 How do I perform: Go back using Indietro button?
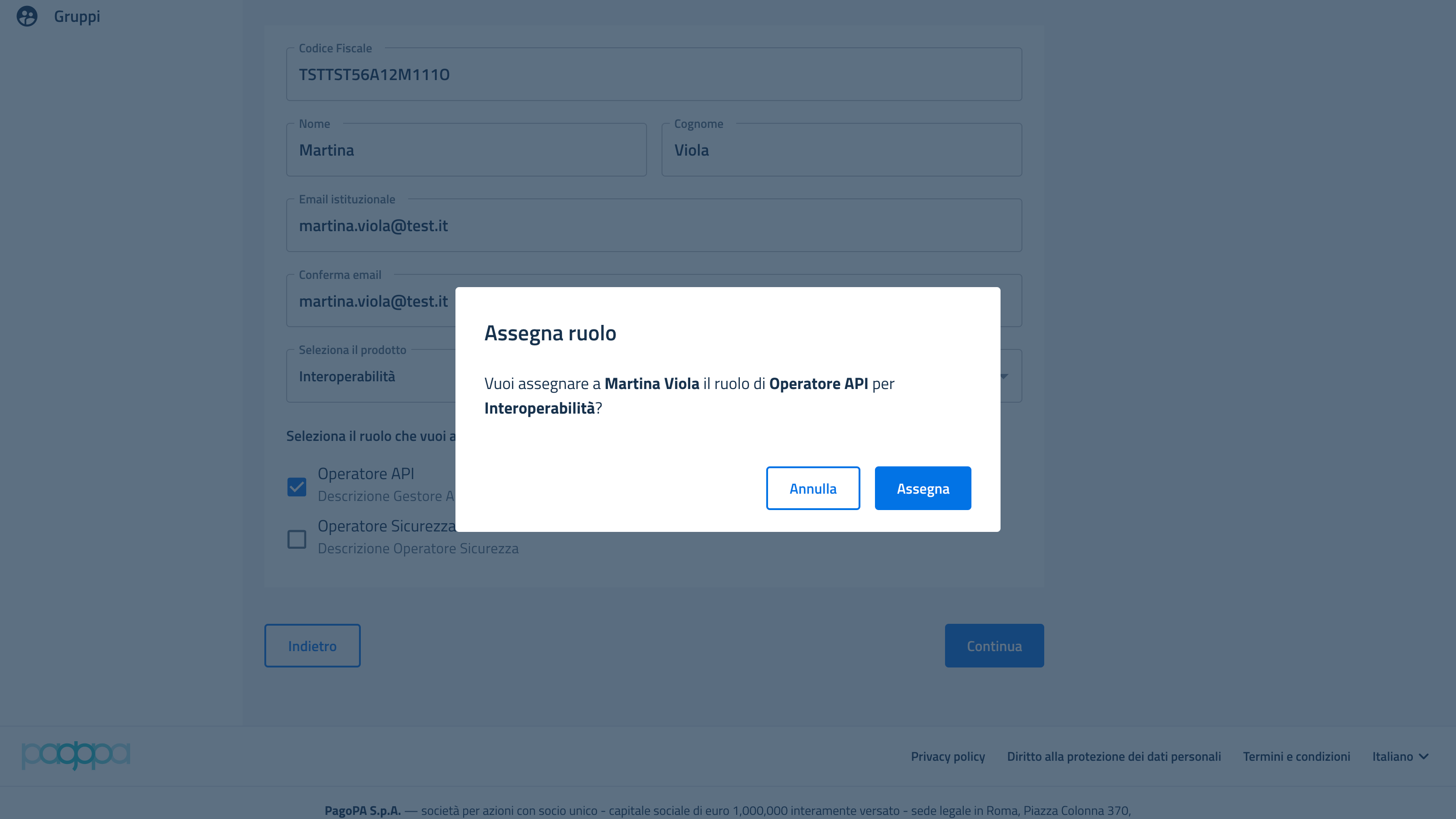[x=313, y=646]
